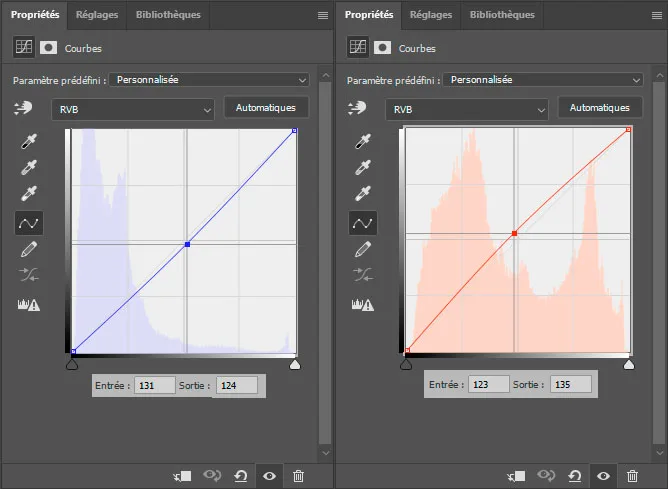Click the layer mask icon in right panel
Image resolution: width=668 pixels, height=489 pixels.
382,47
